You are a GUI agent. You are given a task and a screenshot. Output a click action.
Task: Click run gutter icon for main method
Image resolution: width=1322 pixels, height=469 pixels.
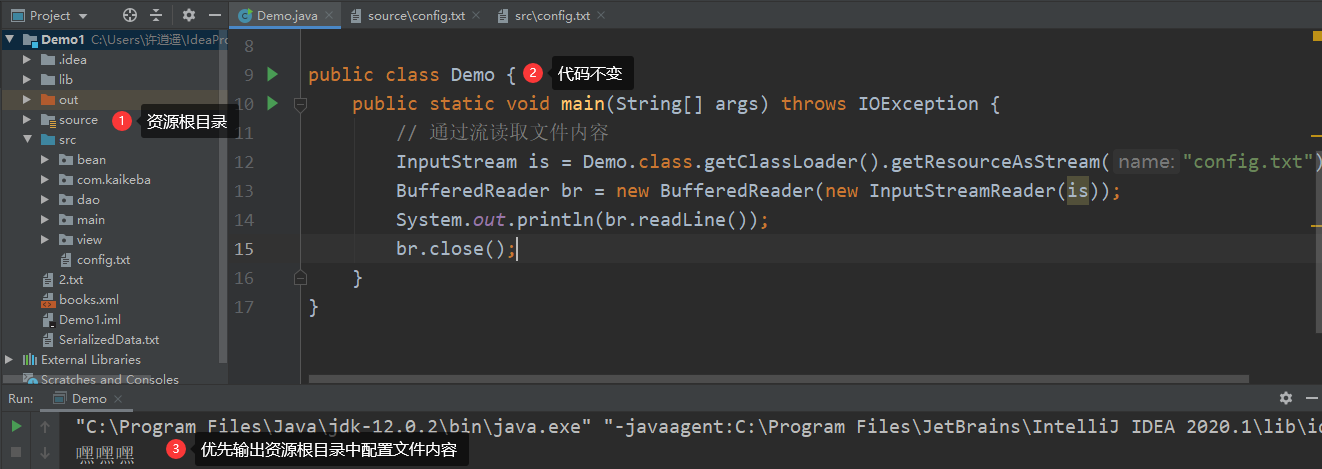point(273,103)
